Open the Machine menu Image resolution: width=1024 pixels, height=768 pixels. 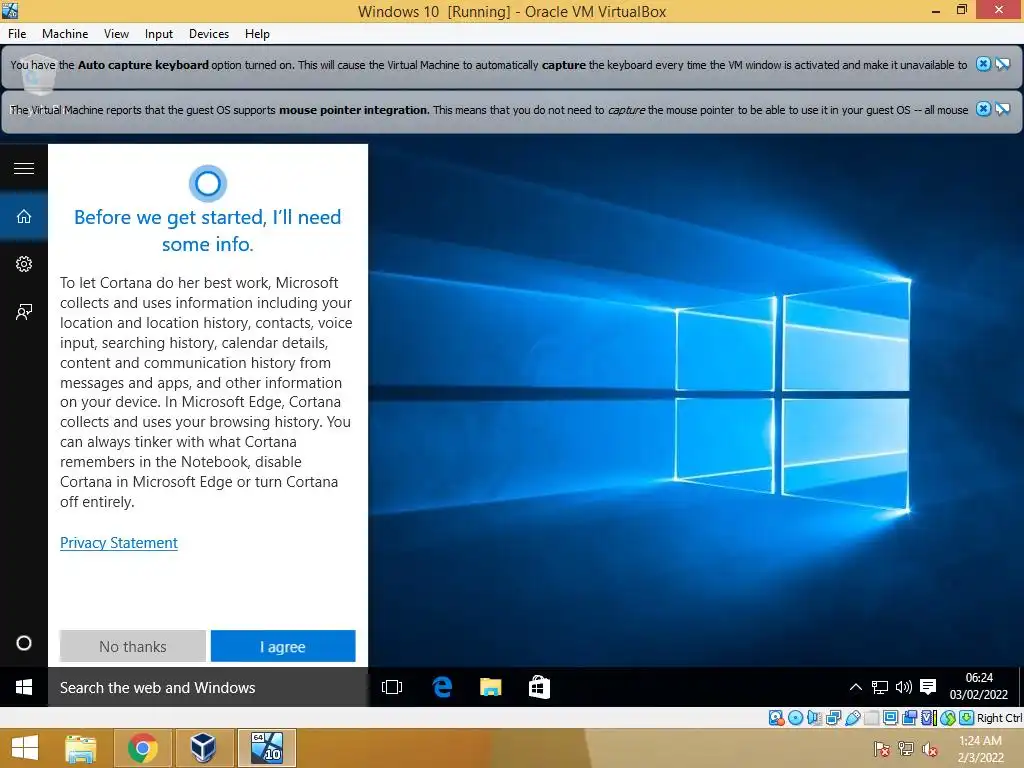click(x=65, y=34)
